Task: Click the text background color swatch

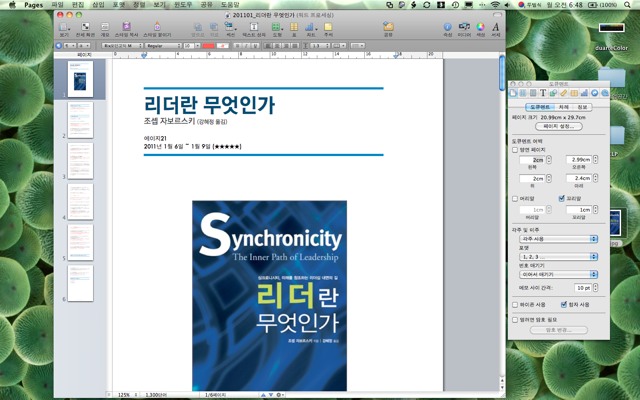Action: click(223, 46)
